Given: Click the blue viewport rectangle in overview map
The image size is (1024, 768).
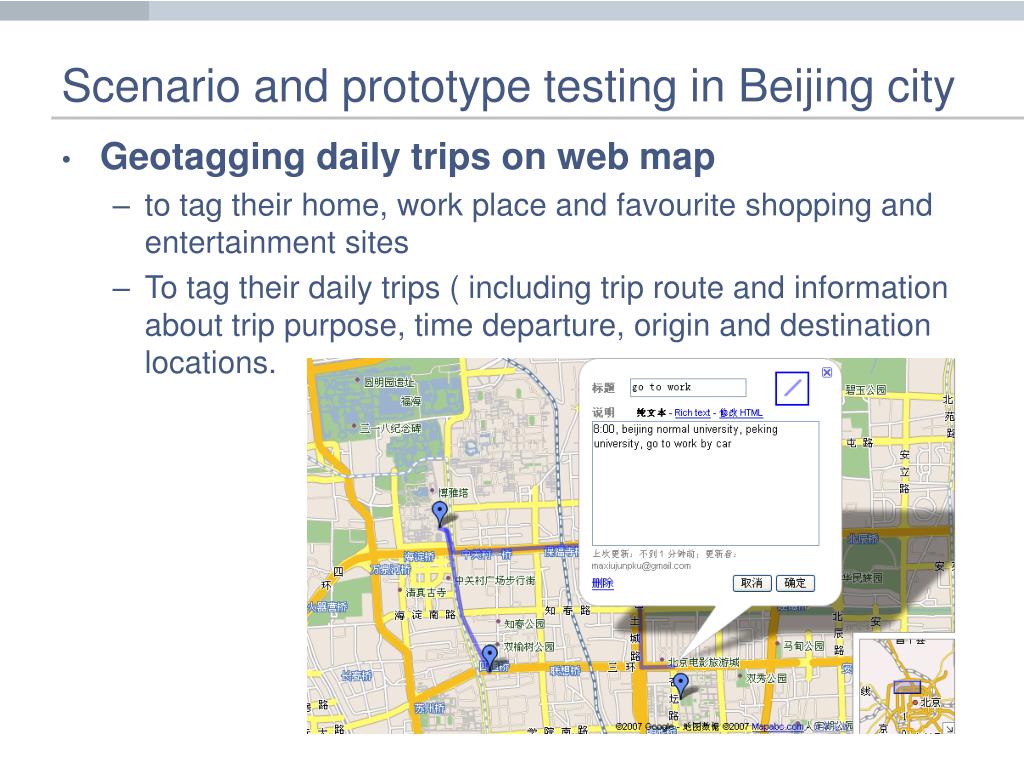Looking at the screenshot, I should 906,687.
